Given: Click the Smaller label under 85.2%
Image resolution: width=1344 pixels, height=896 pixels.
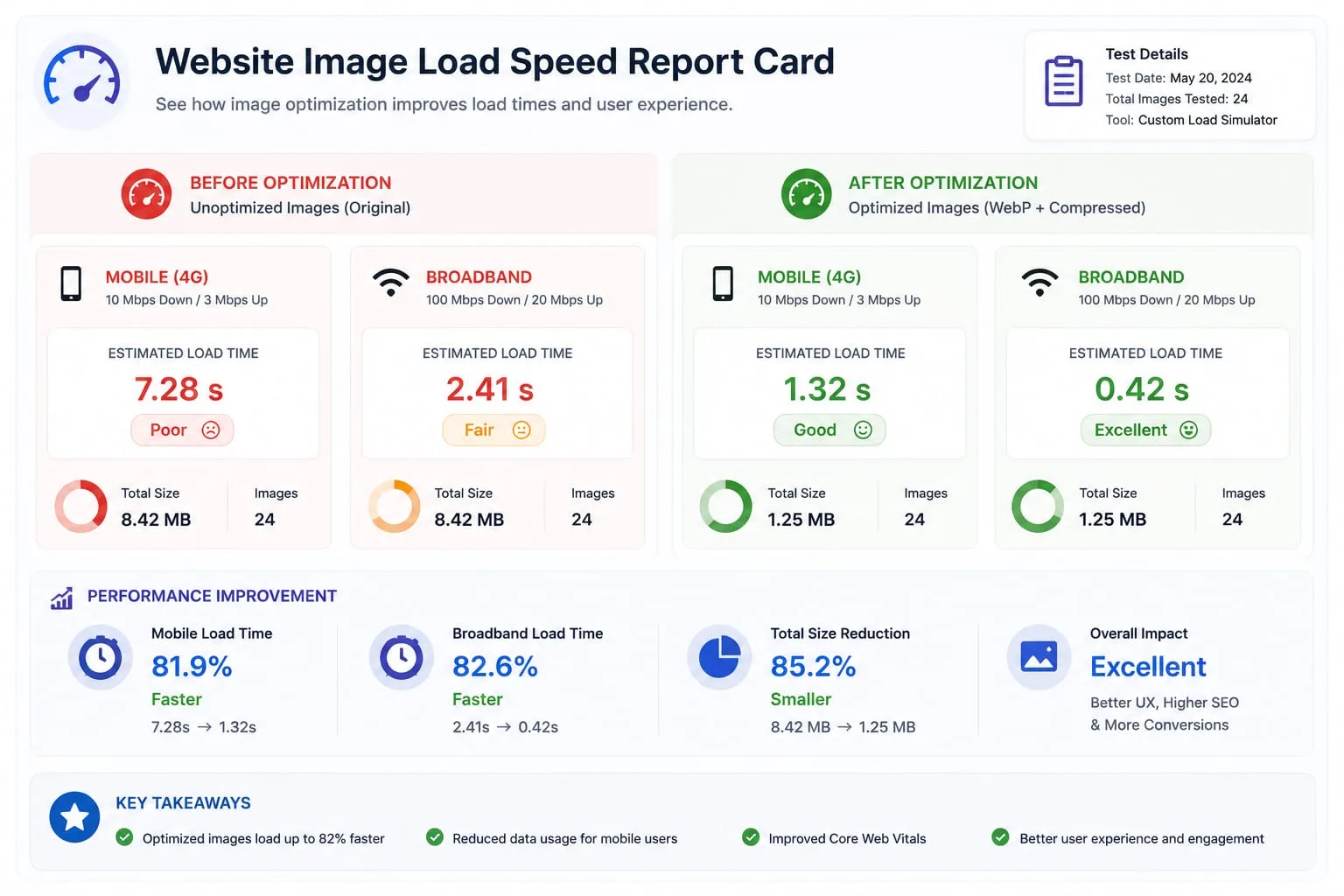Looking at the screenshot, I should coord(801,699).
